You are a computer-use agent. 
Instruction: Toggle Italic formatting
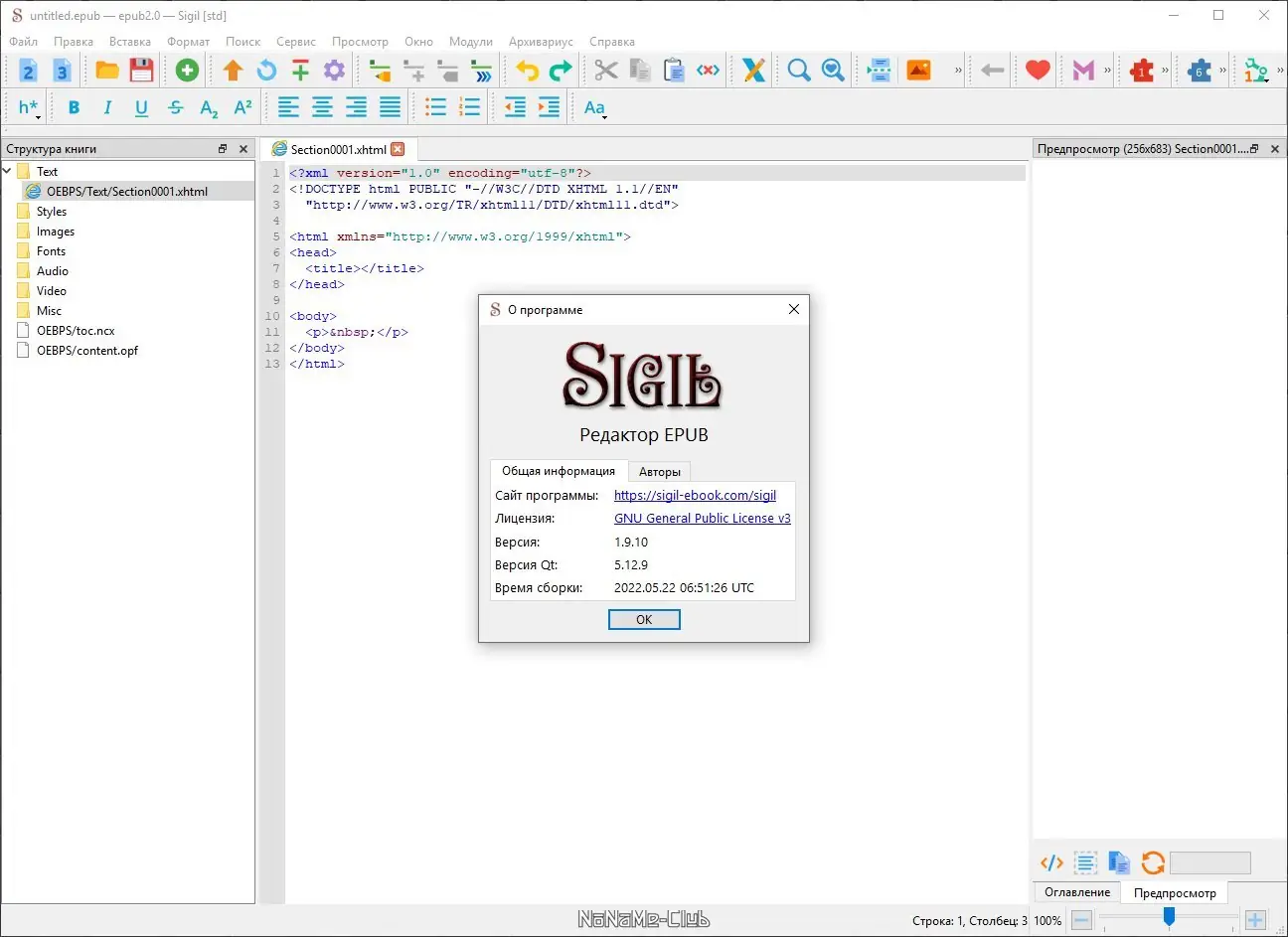point(107,108)
